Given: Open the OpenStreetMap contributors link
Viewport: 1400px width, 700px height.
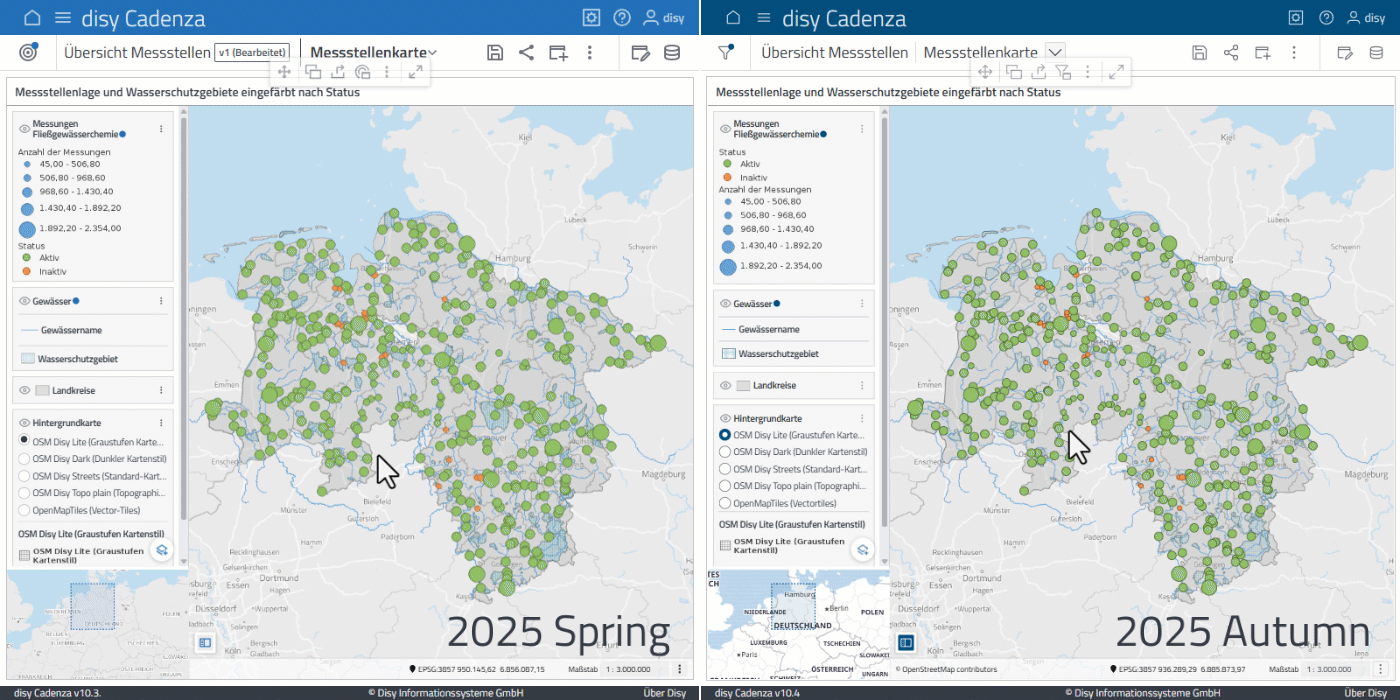Looking at the screenshot, I should click(x=946, y=669).
